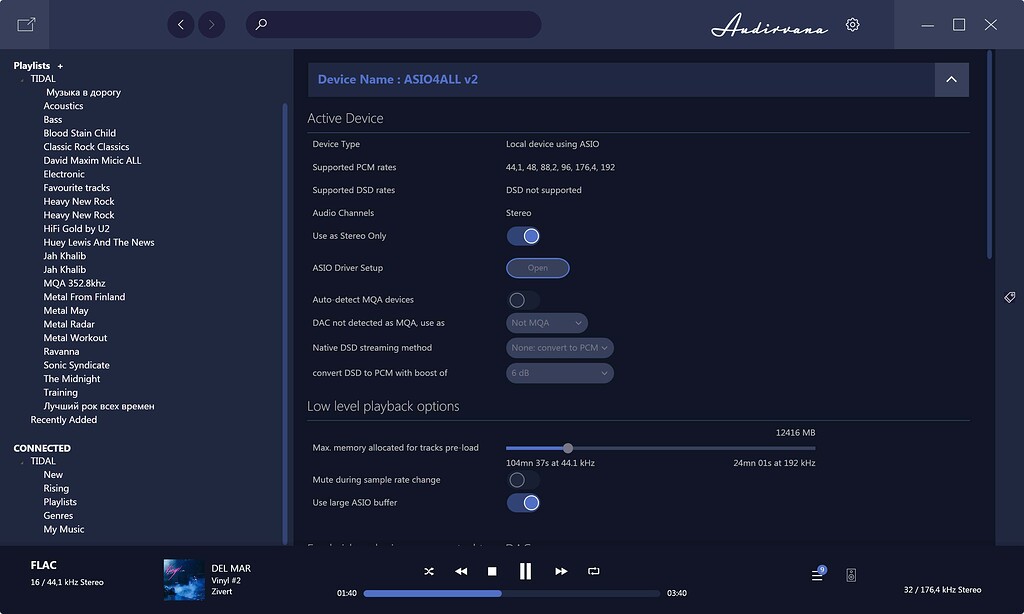Open the 6 dB boost dropdown
This screenshot has height=614, width=1024.
[x=560, y=373]
